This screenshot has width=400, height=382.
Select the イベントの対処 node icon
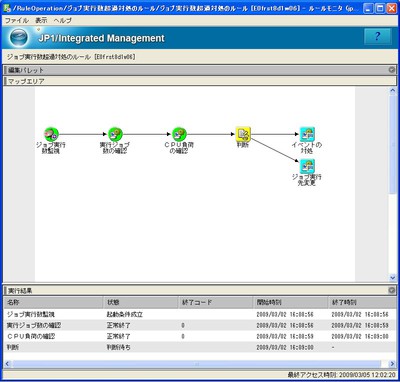pyautogui.click(x=307, y=134)
